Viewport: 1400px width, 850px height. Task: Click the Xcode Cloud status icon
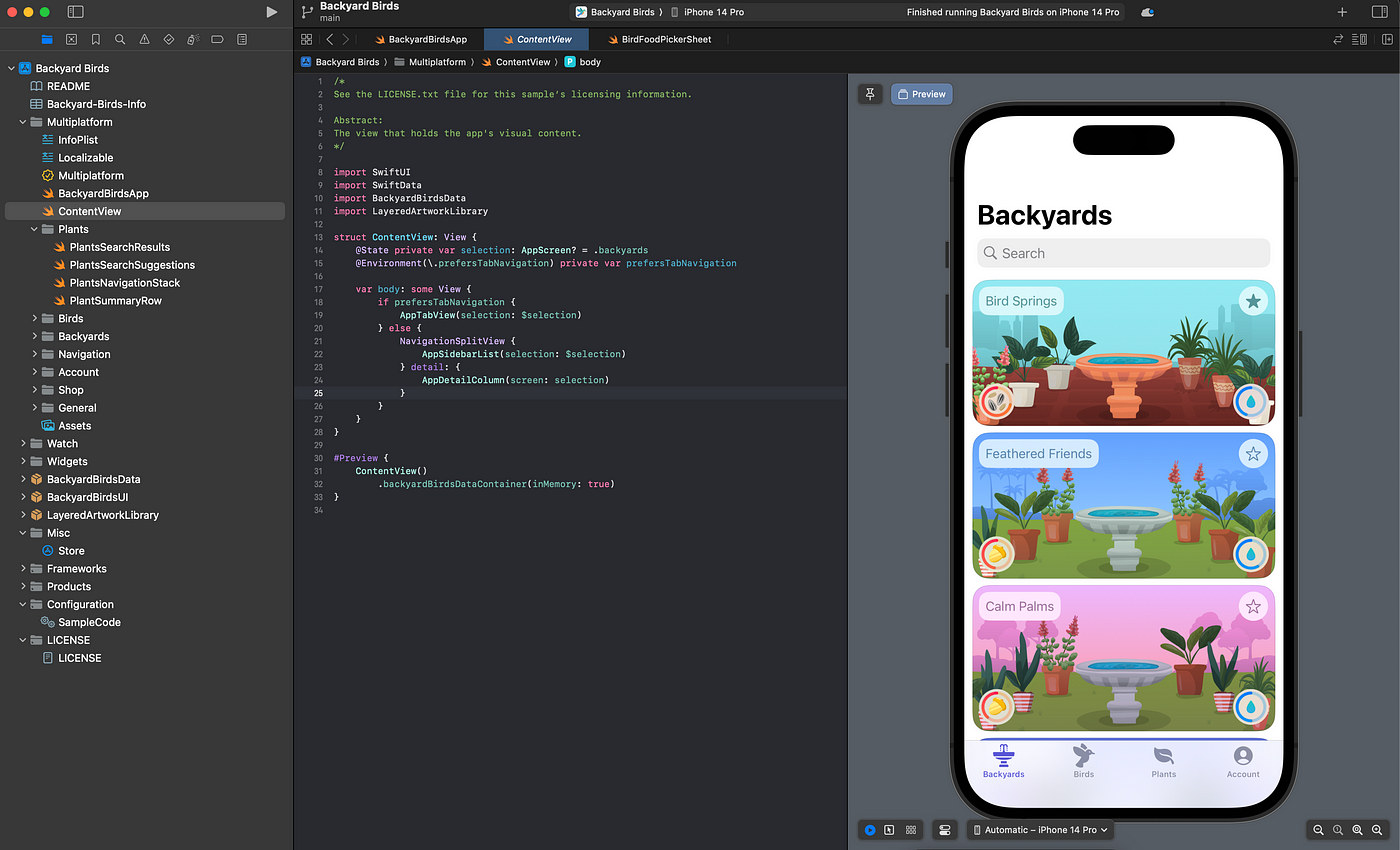pyautogui.click(x=1148, y=12)
